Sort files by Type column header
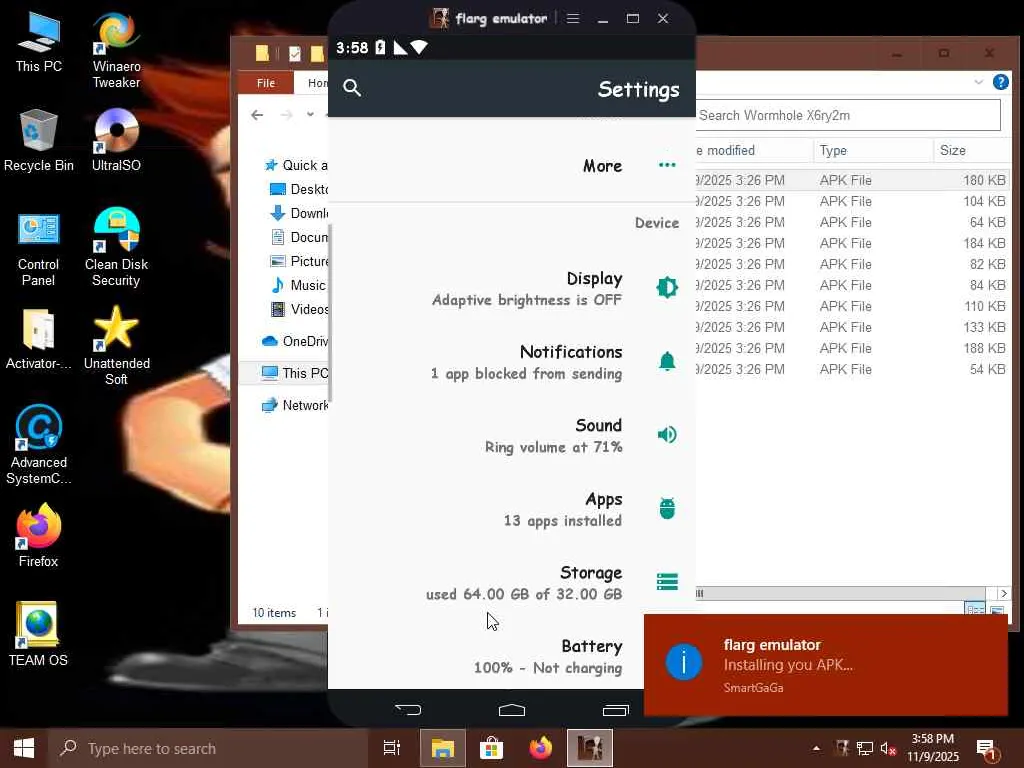 click(x=873, y=150)
